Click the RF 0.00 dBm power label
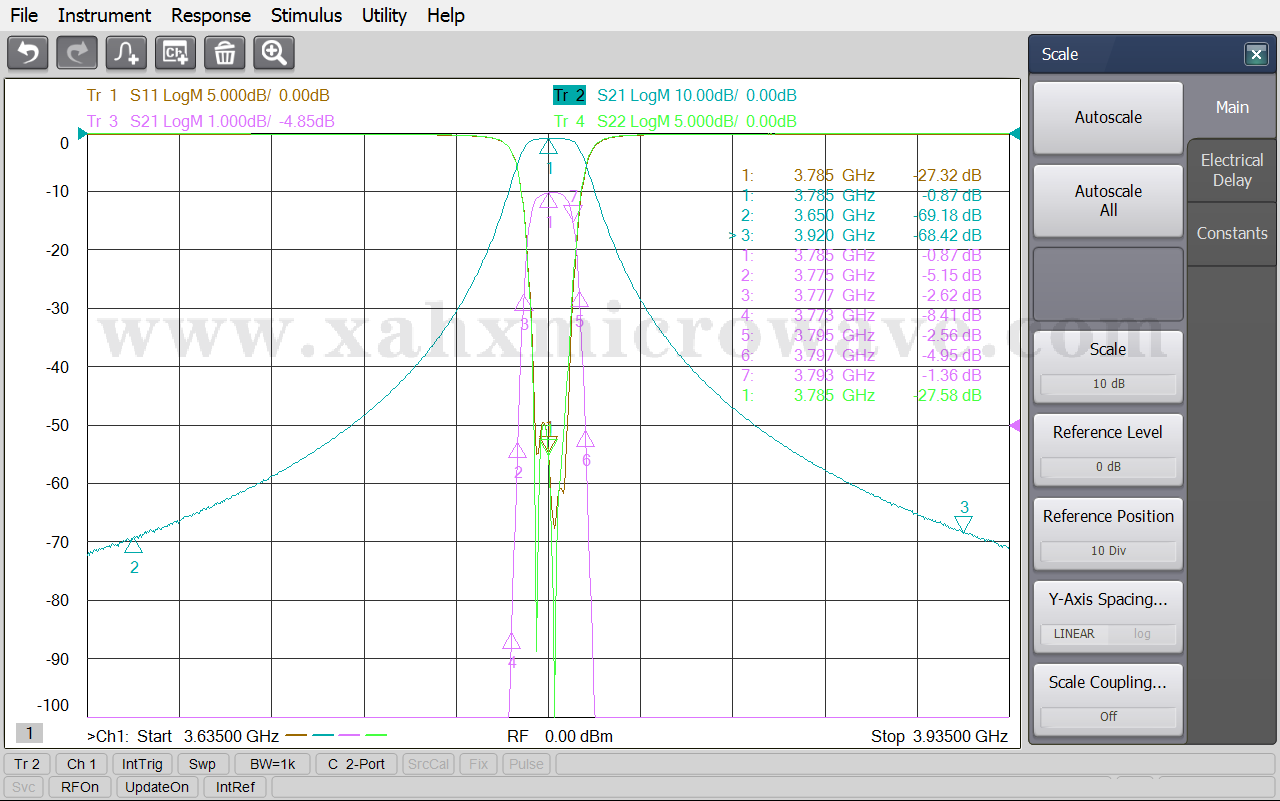 pos(560,736)
